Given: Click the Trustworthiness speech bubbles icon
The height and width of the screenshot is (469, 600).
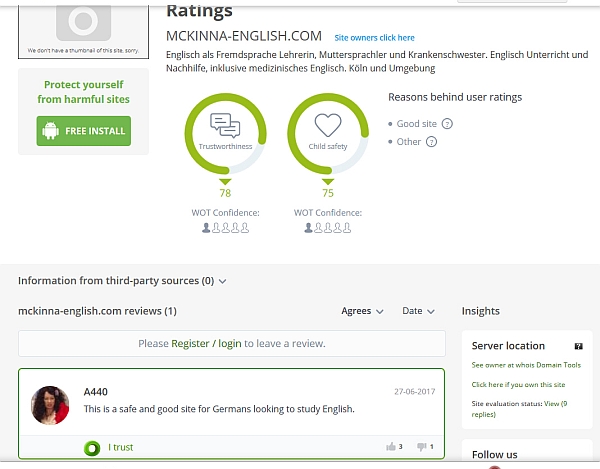Looking at the screenshot, I should (225, 125).
